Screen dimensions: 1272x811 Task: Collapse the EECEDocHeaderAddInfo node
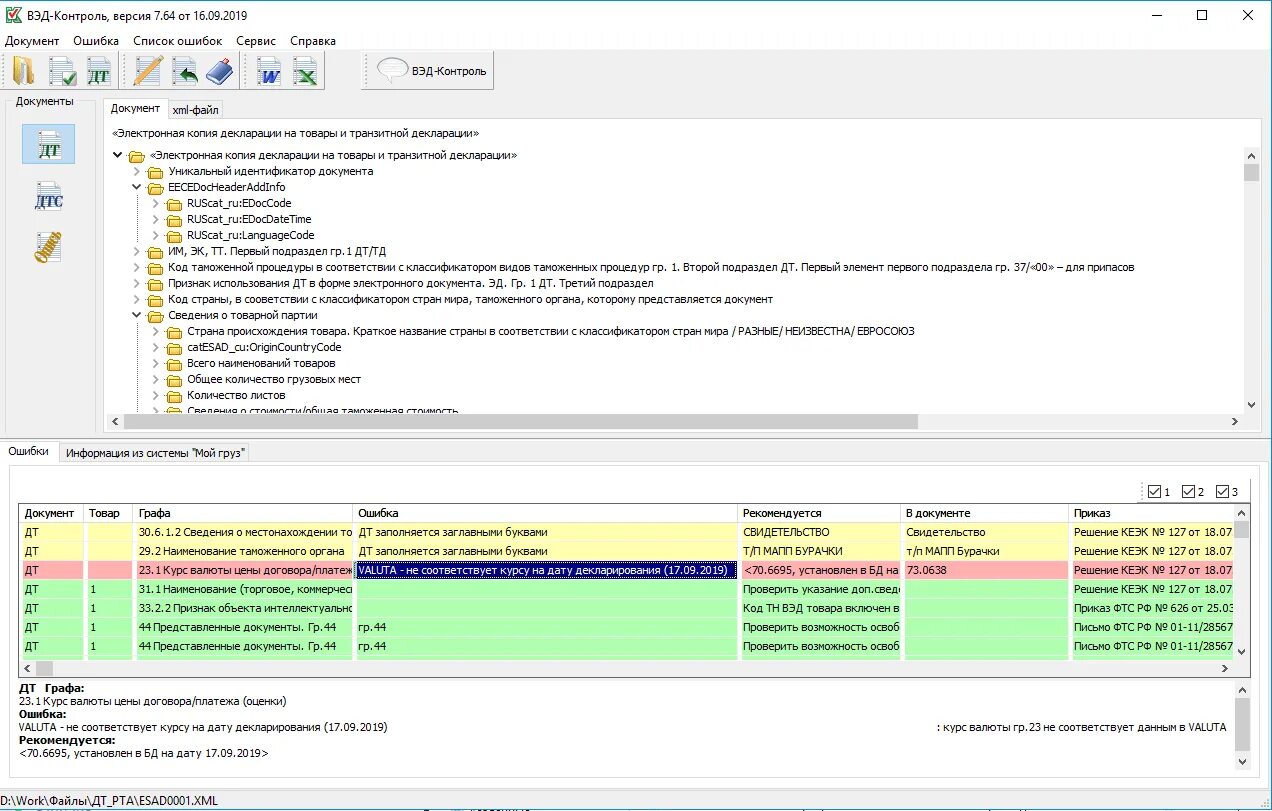pyautogui.click(x=137, y=187)
